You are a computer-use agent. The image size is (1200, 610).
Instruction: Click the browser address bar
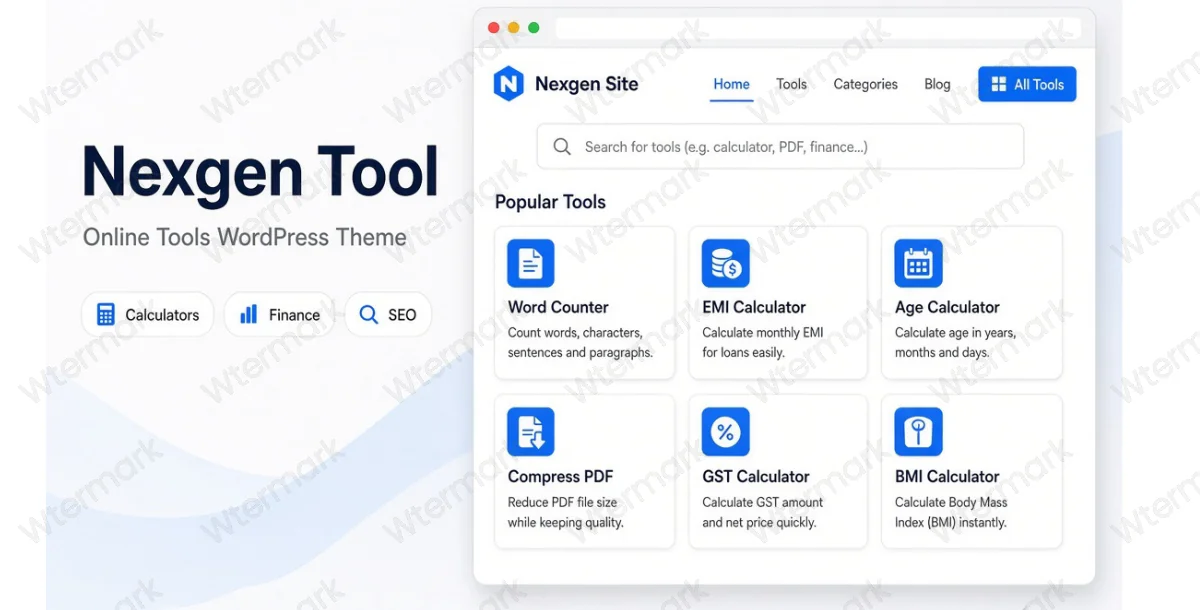click(817, 28)
